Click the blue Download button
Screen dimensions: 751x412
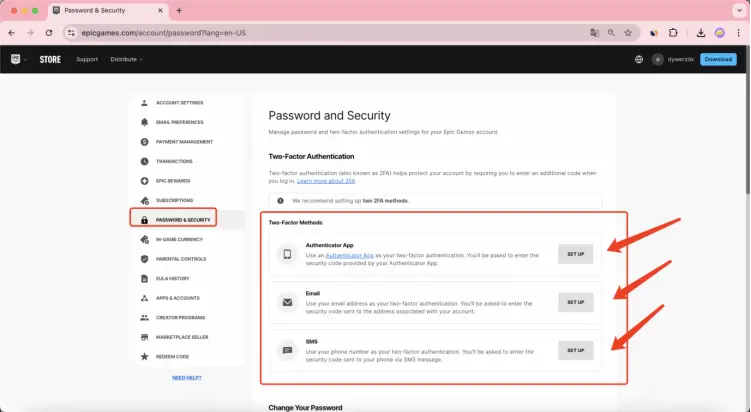[x=718, y=59]
